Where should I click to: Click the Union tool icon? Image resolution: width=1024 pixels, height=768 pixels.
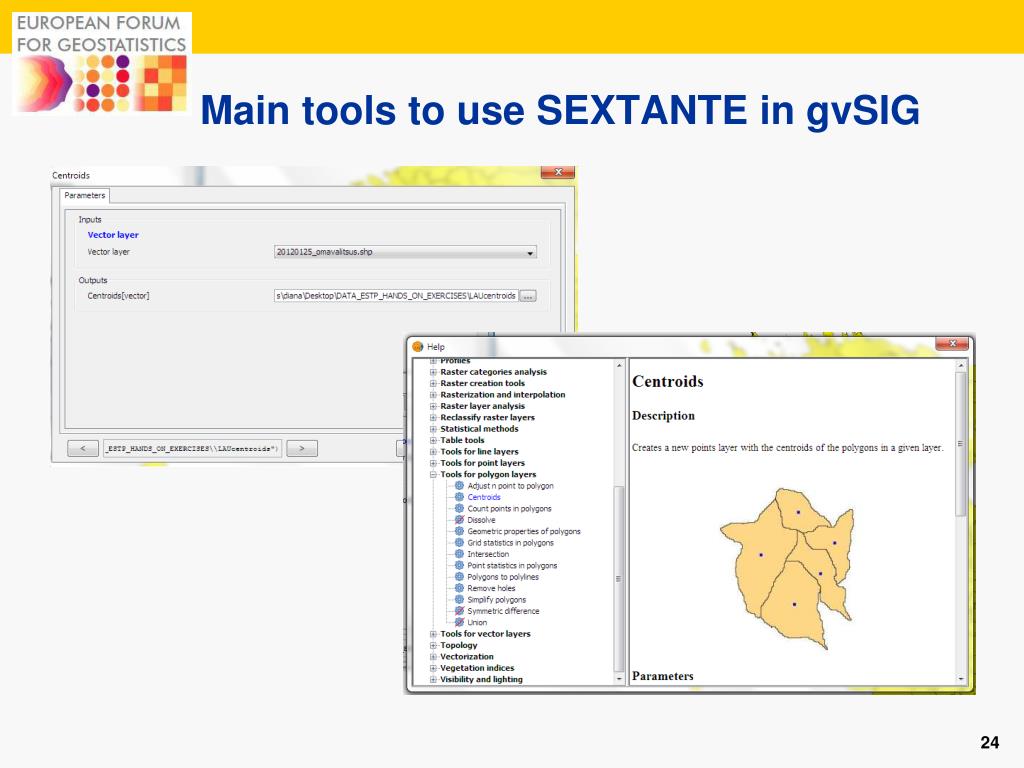459,622
